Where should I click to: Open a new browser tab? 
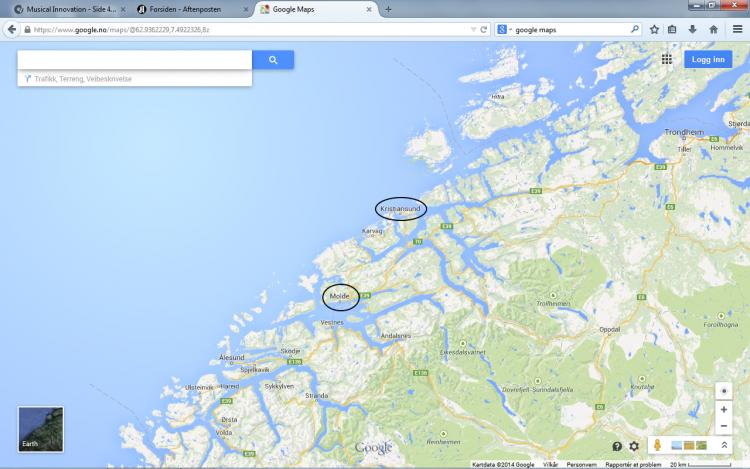click(x=388, y=9)
